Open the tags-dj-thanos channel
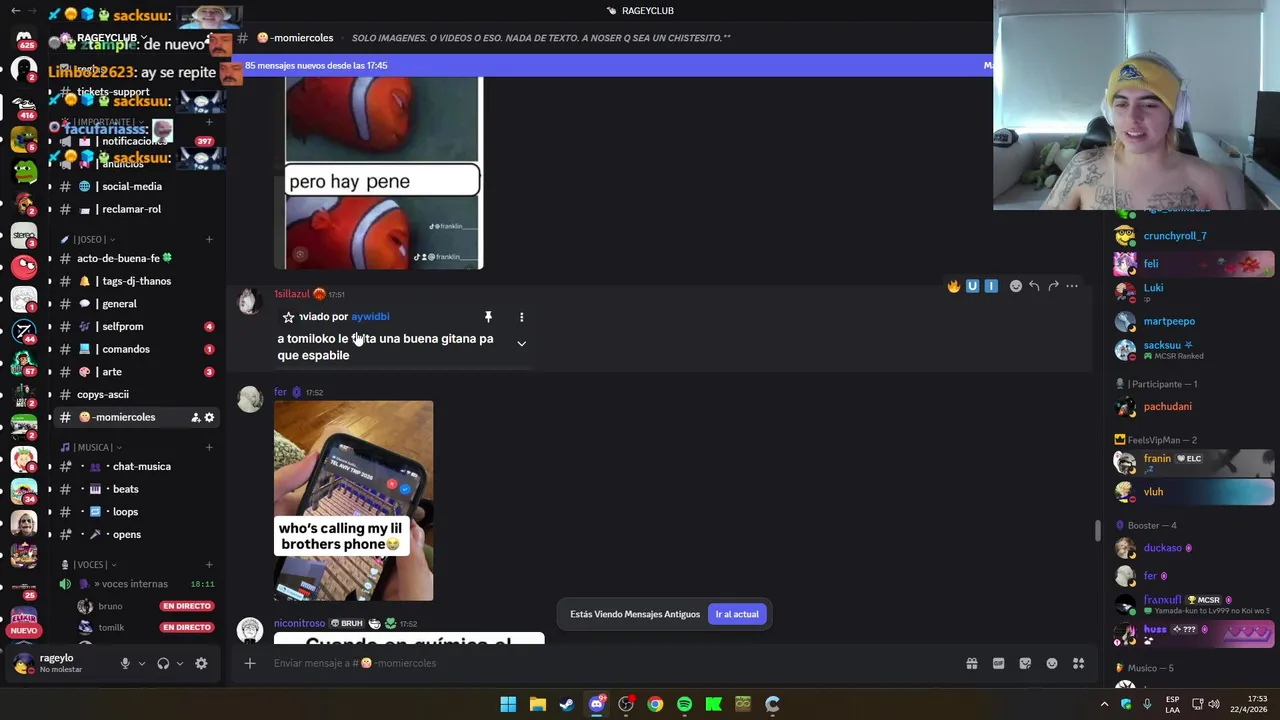This screenshot has width=1280, height=720. coord(134,281)
